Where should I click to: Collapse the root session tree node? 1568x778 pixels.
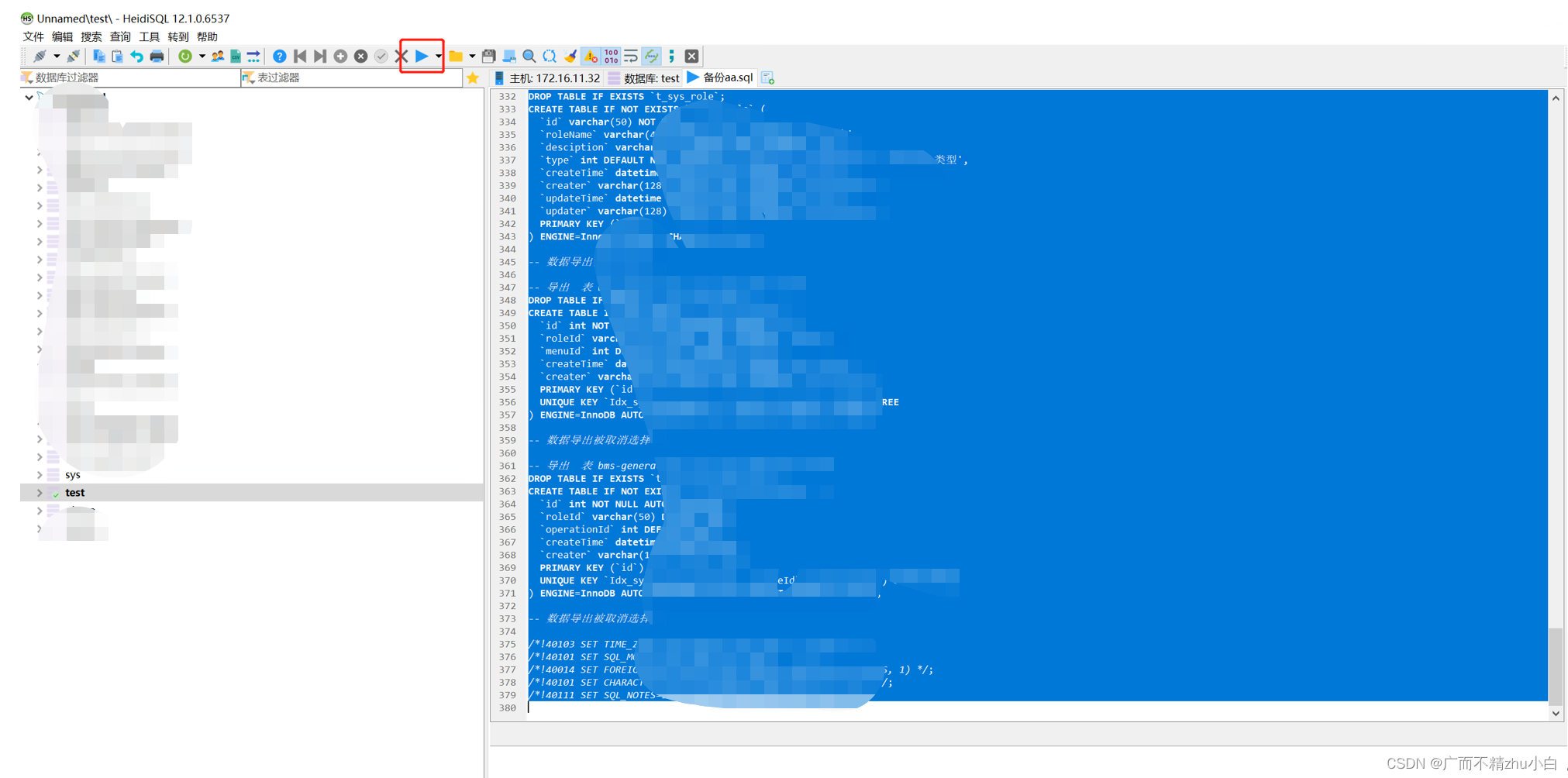point(29,98)
